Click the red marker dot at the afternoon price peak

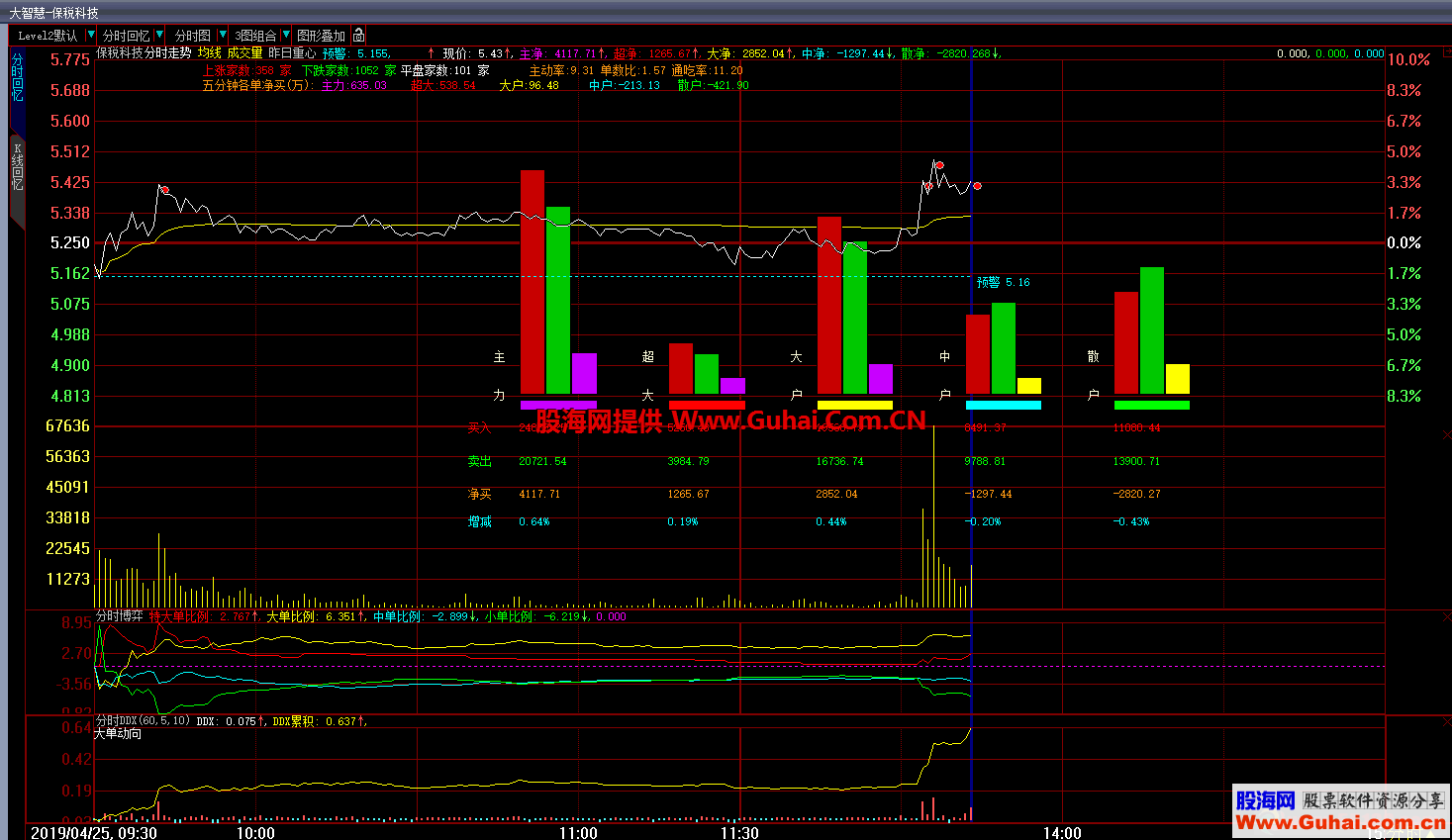tap(939, 165)
